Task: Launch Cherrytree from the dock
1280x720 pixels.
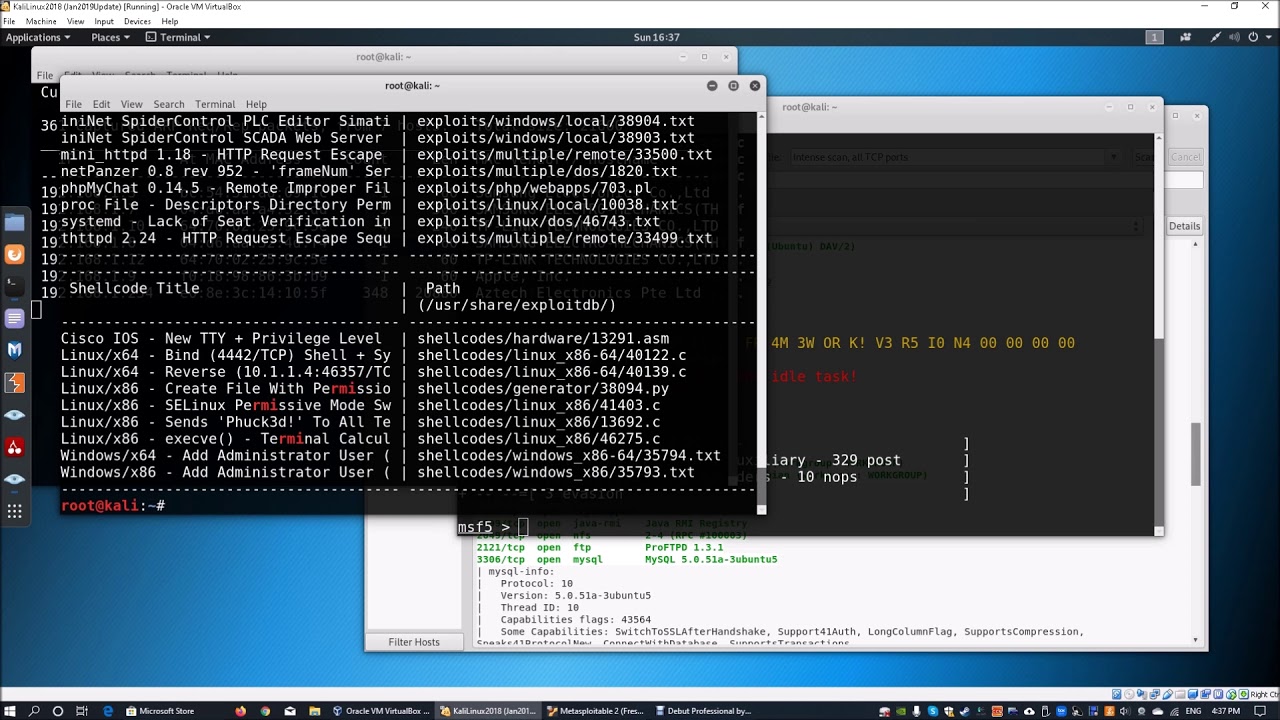Action: [14, 446]
